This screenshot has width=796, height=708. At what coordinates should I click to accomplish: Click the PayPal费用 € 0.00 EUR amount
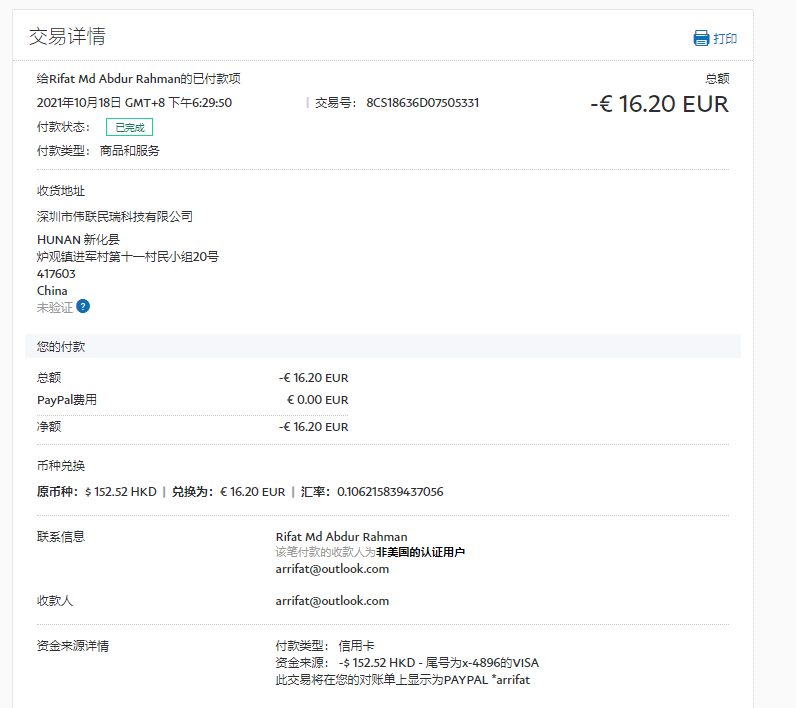pos(317,400)
